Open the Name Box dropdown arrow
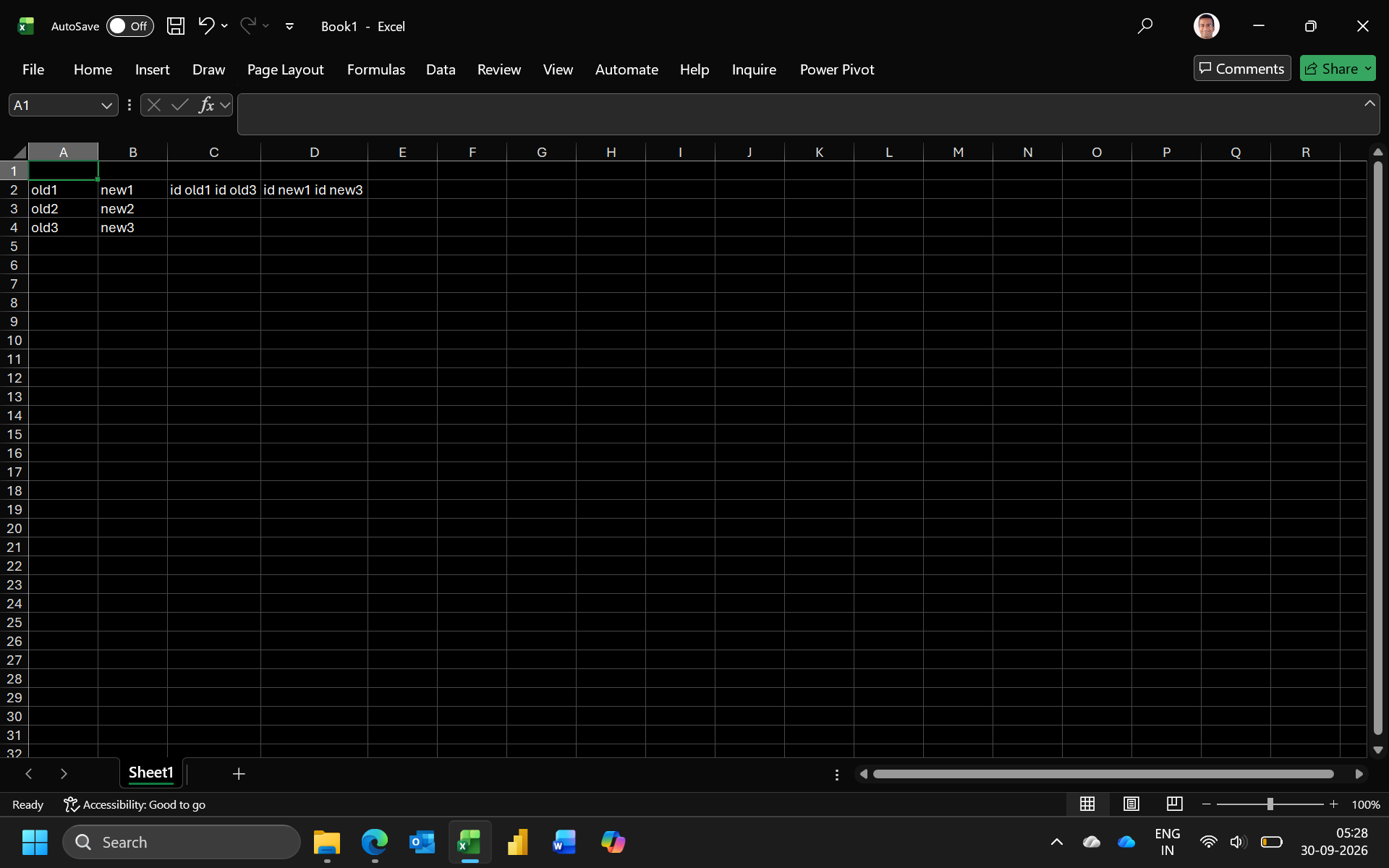1389x868 pixels. [107, 106]
